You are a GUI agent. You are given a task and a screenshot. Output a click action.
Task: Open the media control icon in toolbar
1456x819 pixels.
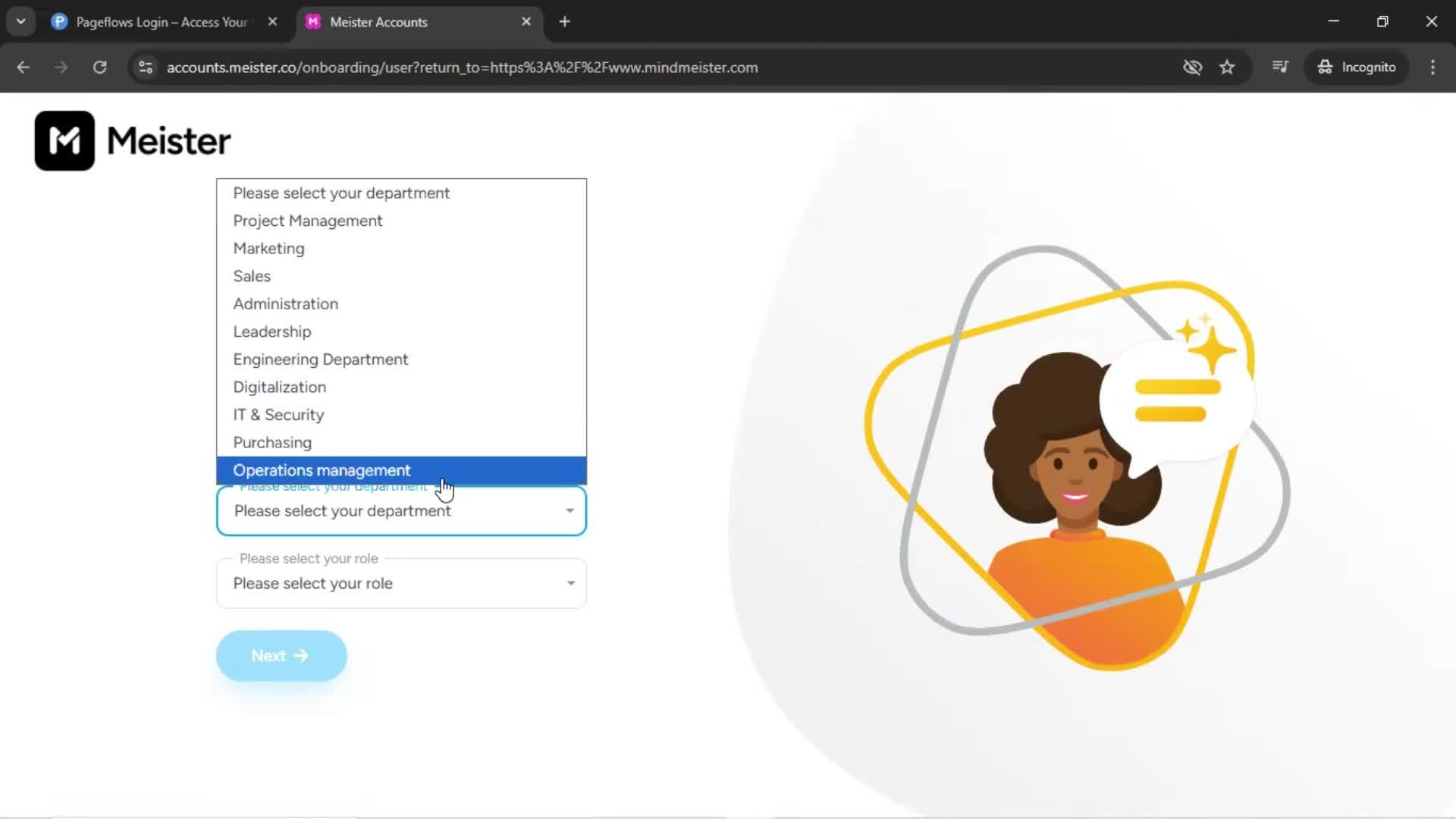pos(1280,67)
